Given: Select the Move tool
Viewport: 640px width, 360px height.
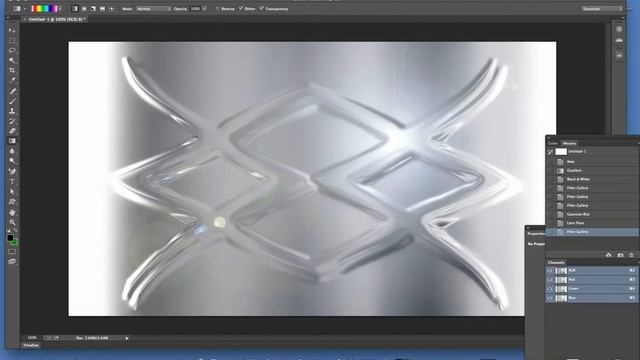Looking at the screenshot, I should click(x=12, y=31).
